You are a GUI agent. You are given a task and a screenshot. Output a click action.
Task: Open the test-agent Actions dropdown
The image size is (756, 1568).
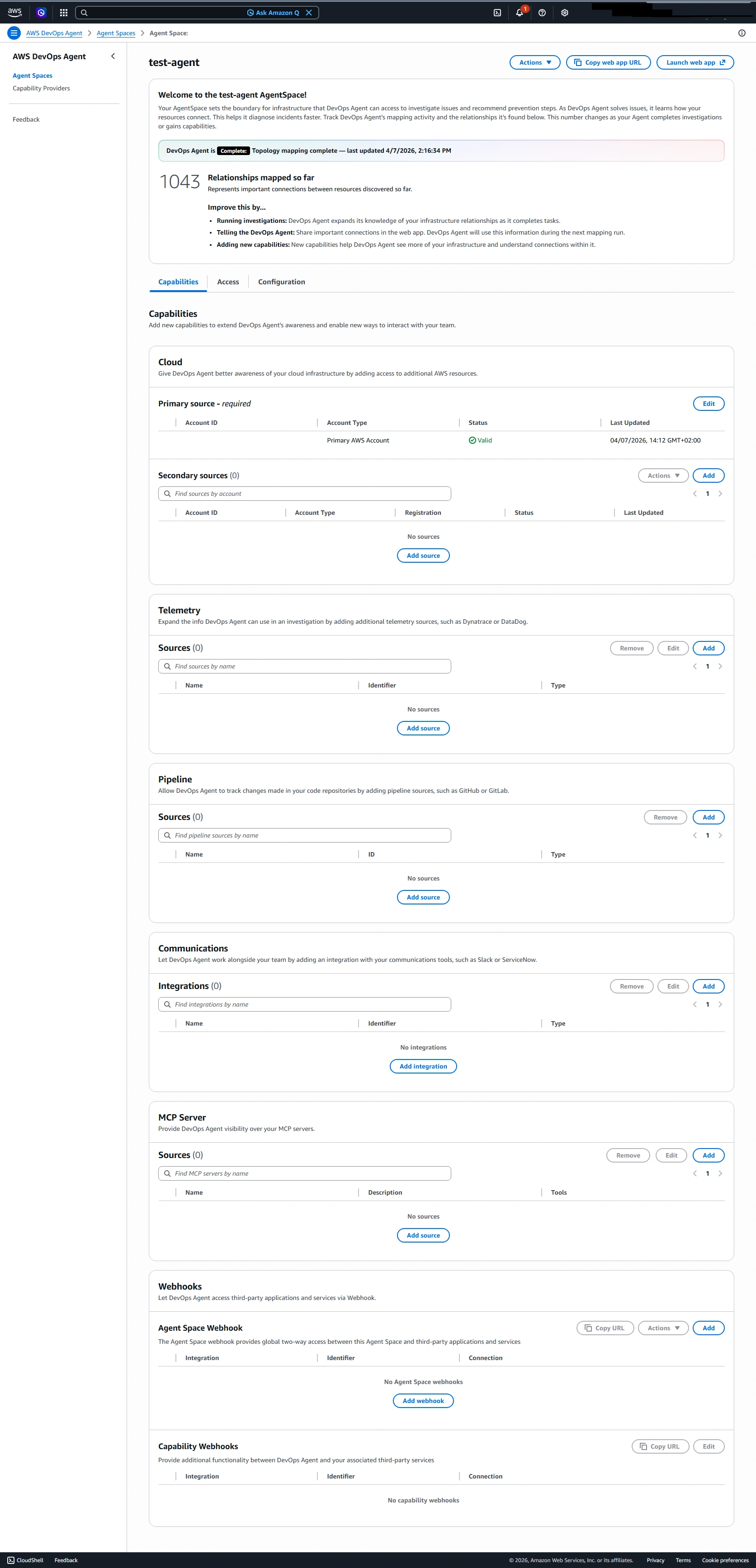534,62
